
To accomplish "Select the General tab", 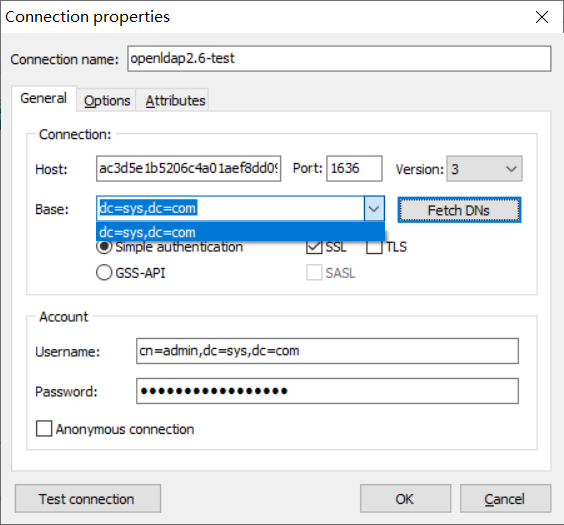I will [x=44, y=98].
